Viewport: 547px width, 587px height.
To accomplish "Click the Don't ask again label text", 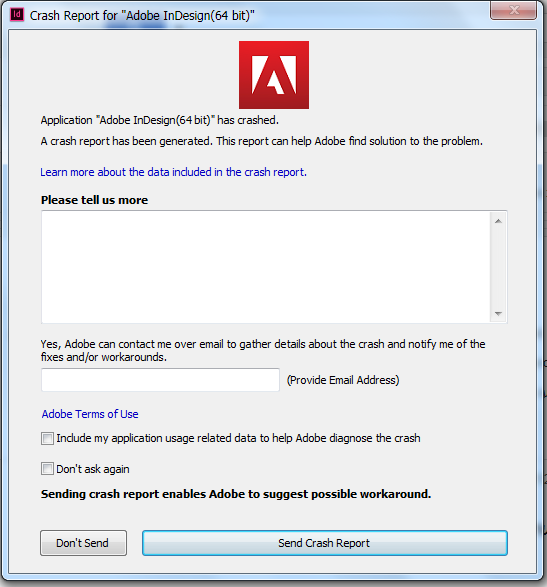I will [x=93, y=469].
